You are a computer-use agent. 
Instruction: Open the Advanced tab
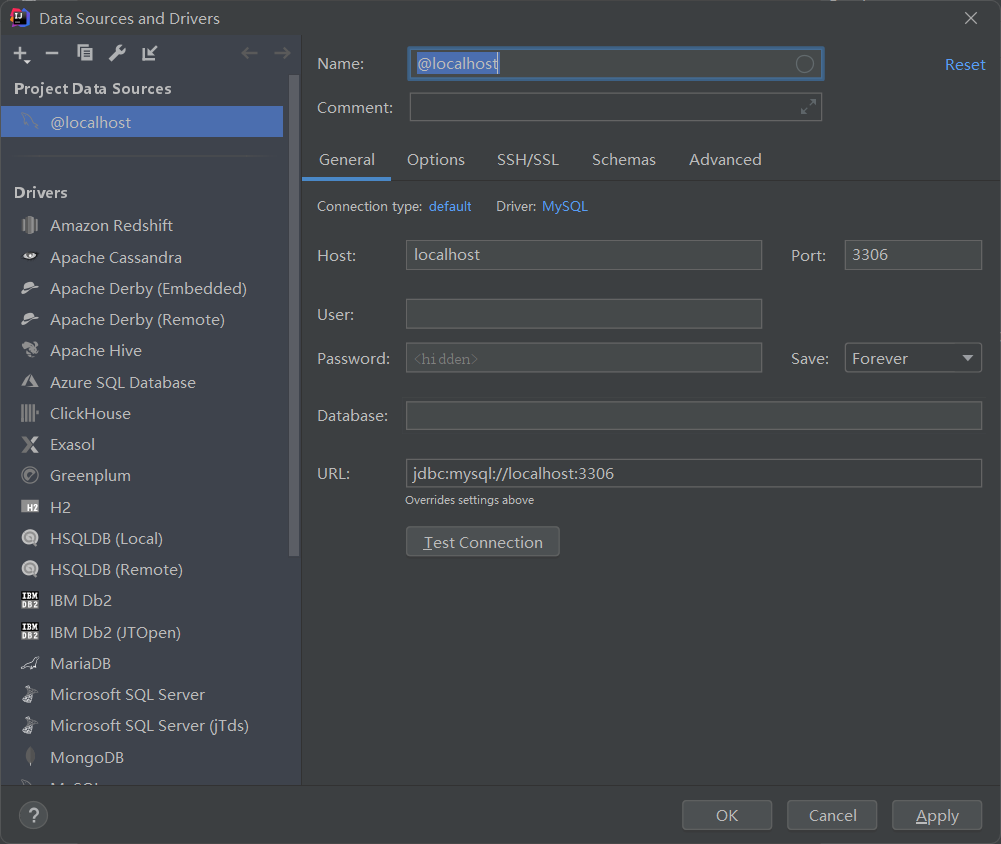click(725, 160)
